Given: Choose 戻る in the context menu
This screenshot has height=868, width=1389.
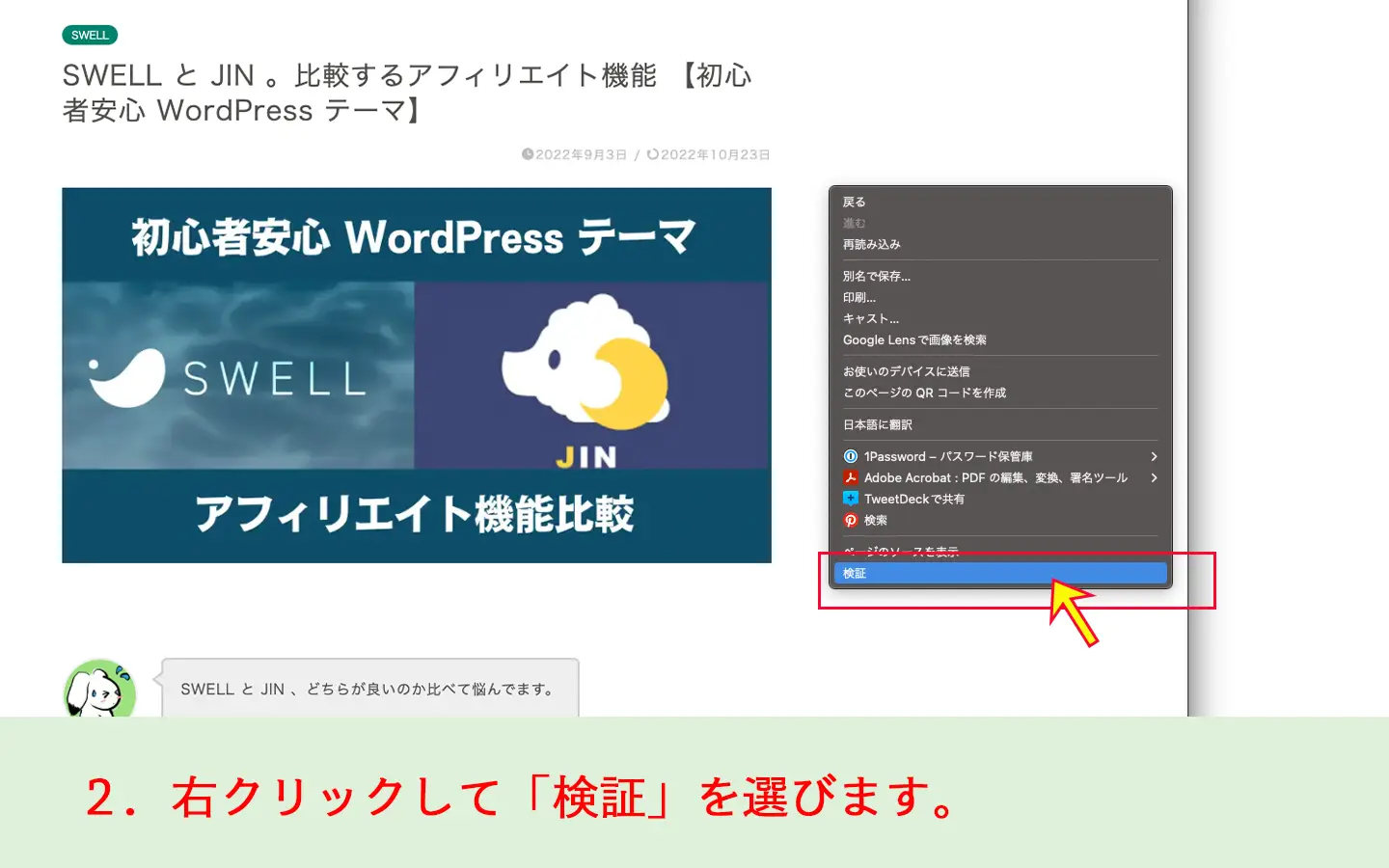Looking at the screenshot, I should pyautogui.click(x=1000, y=203).
